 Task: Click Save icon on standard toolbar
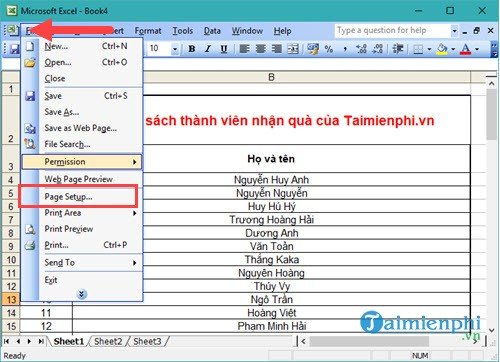tap(14, 49)
